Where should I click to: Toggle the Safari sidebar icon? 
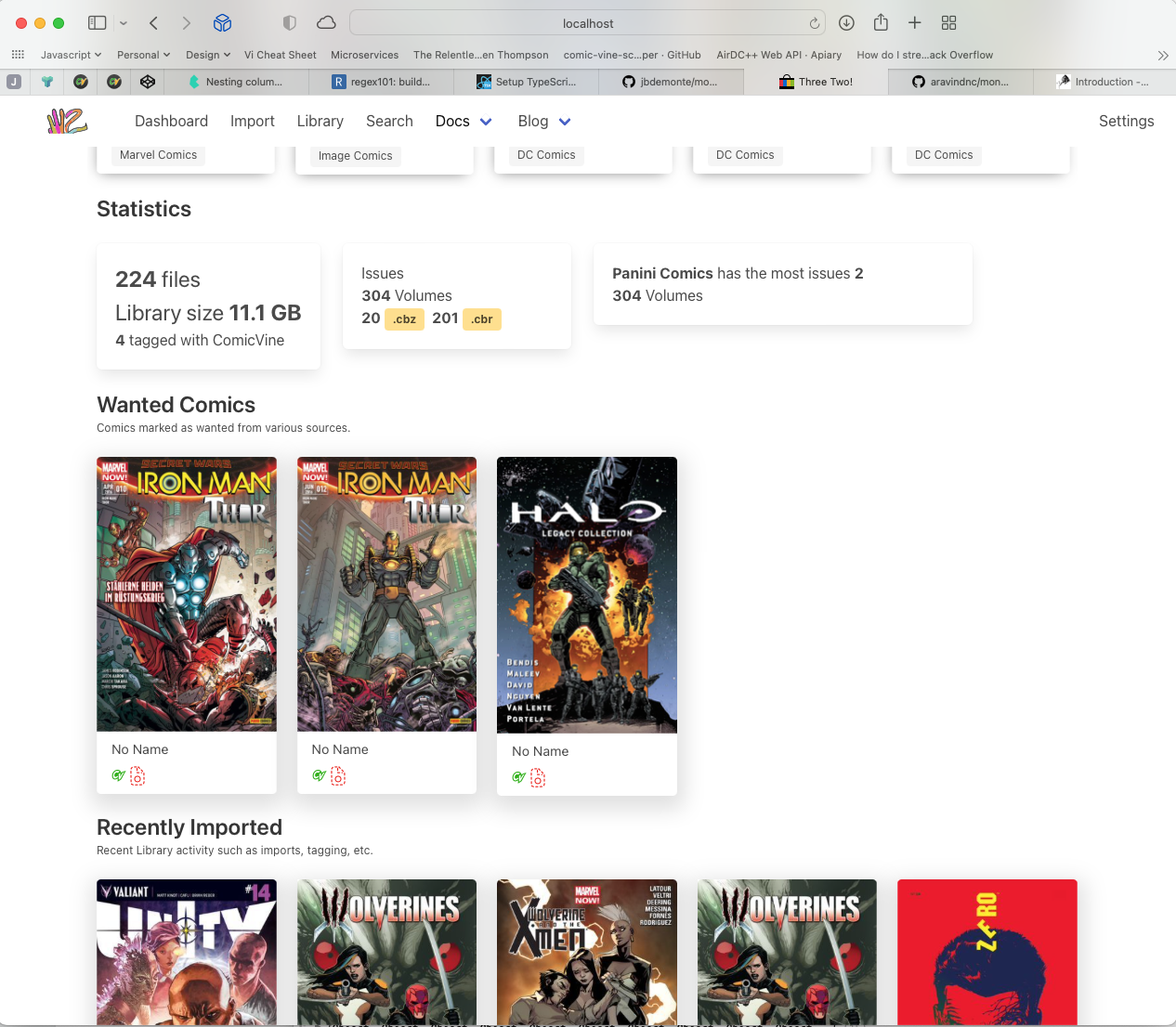[x=97, y=23]
